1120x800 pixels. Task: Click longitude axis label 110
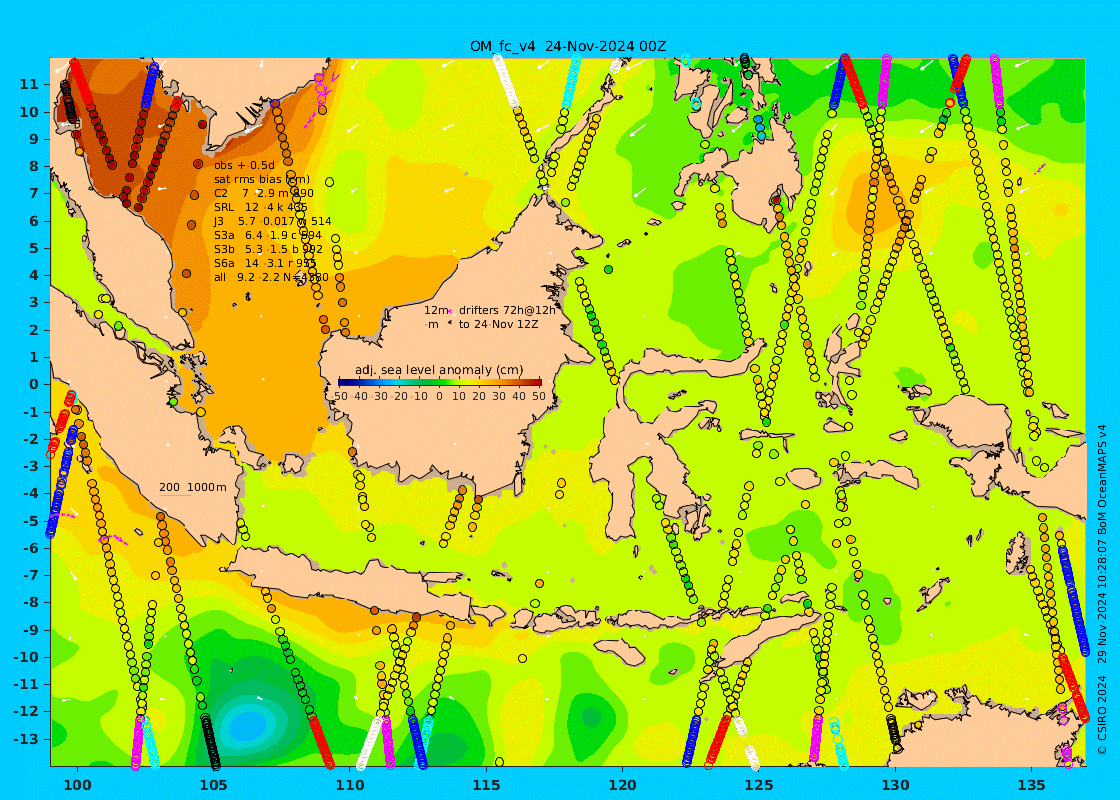(350, 785)
